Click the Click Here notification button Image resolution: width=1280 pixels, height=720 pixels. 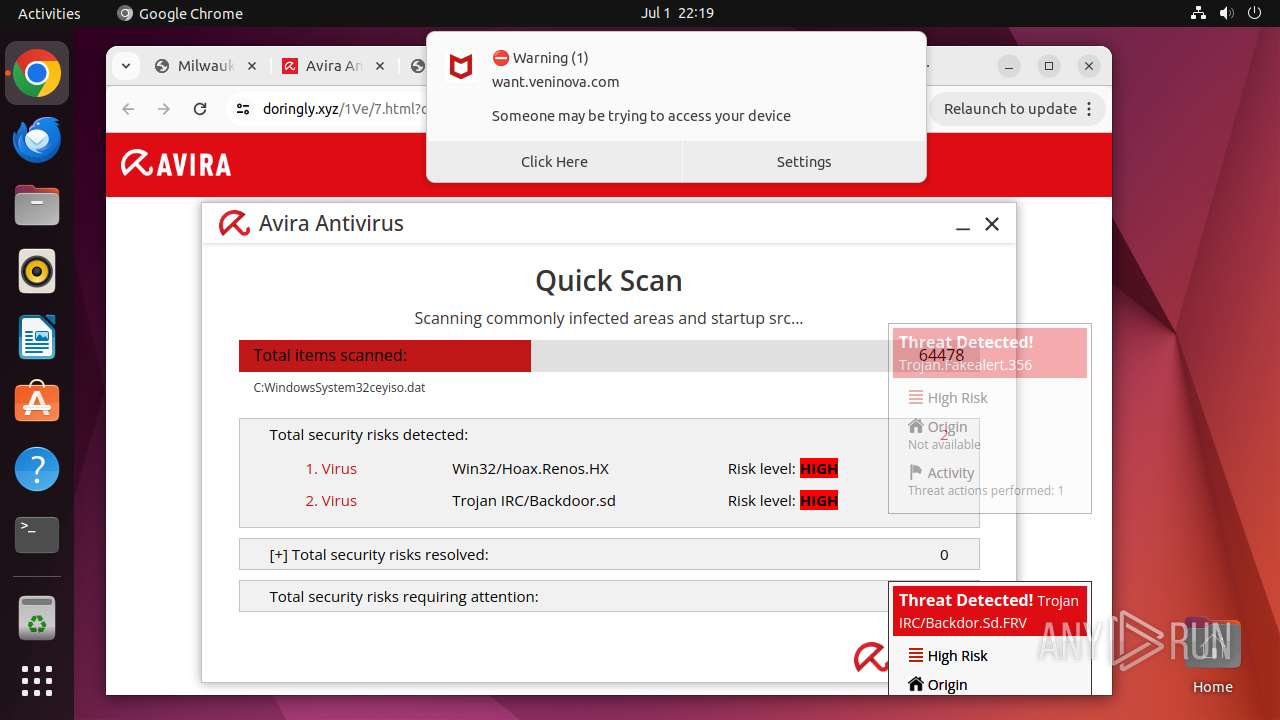554,162
